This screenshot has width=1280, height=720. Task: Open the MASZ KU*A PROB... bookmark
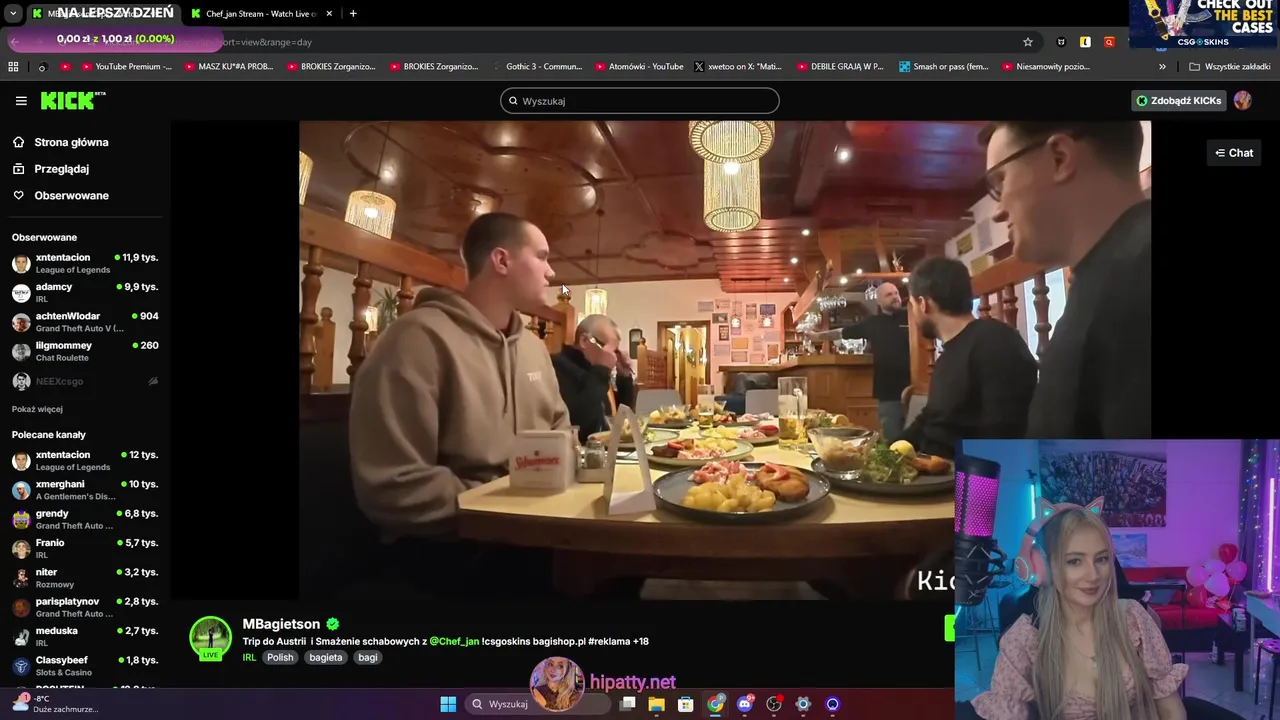(227, 67)
